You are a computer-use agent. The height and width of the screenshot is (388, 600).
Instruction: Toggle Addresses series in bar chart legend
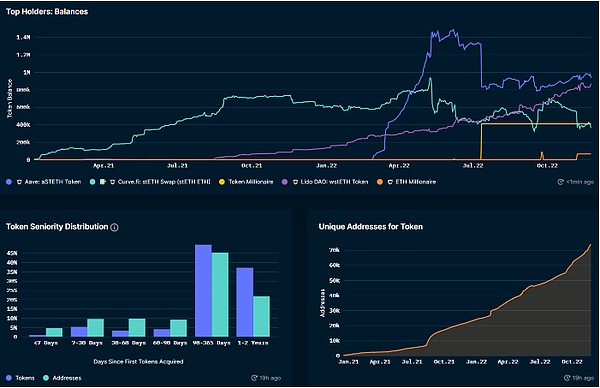click(x=62, y=378)
